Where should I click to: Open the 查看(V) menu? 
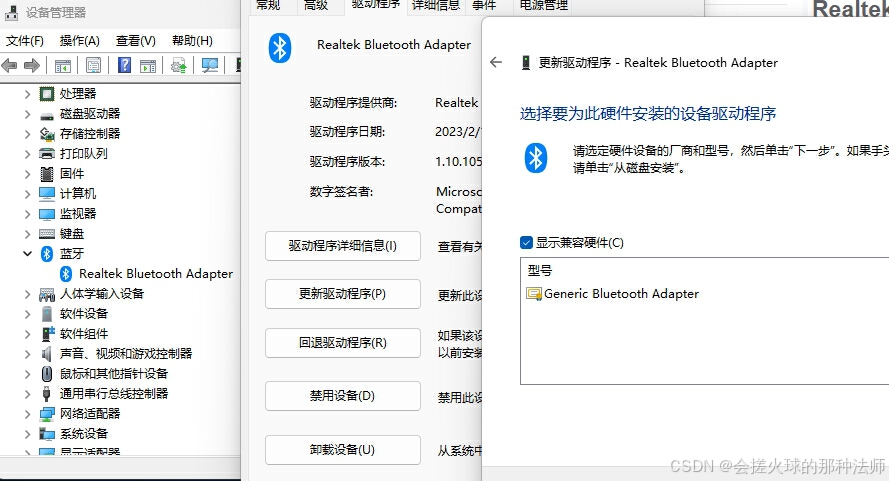pyautogui.click(x=136, y=41)
